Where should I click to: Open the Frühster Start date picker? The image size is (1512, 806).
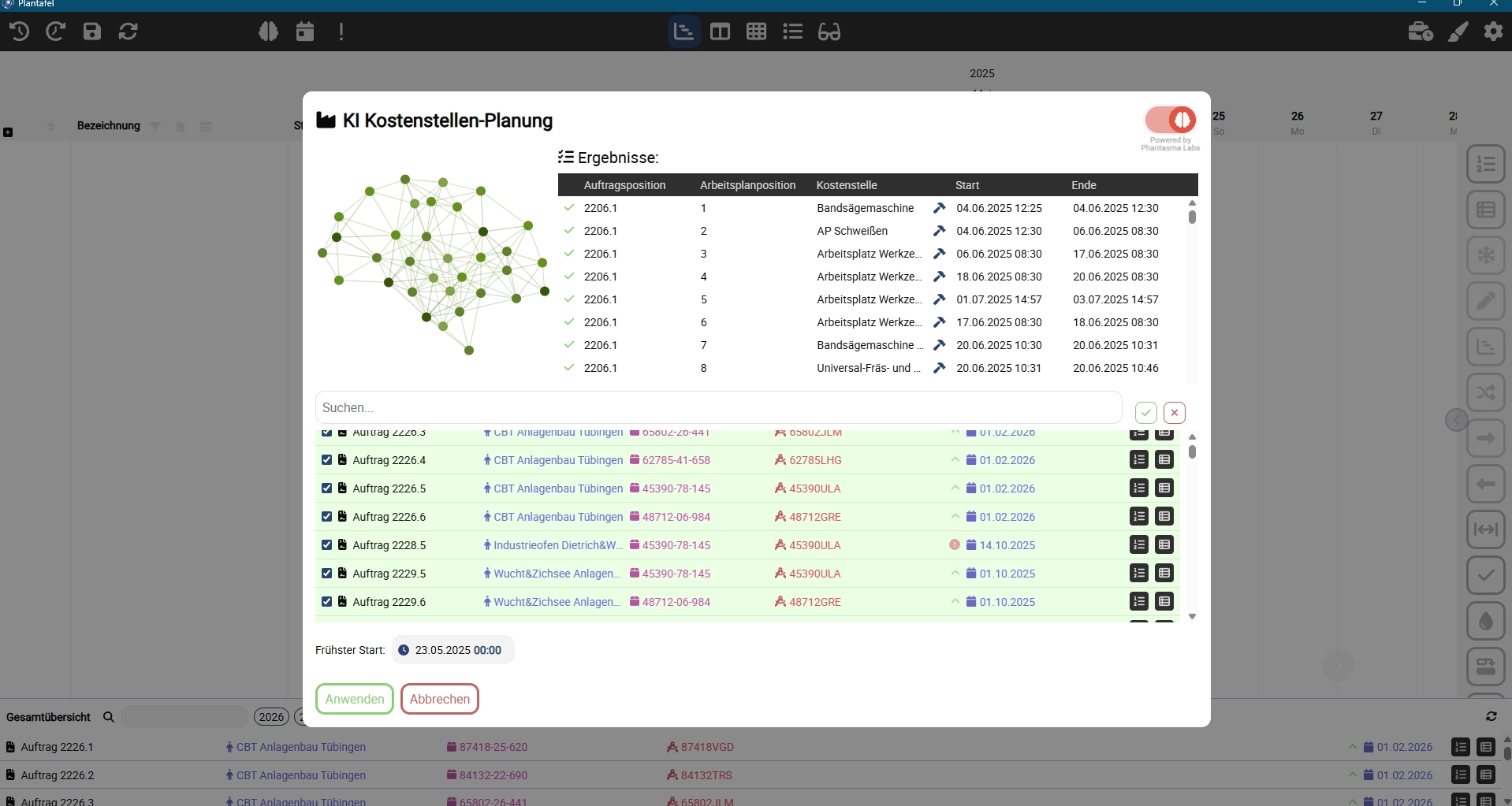(x=453, y=650)
